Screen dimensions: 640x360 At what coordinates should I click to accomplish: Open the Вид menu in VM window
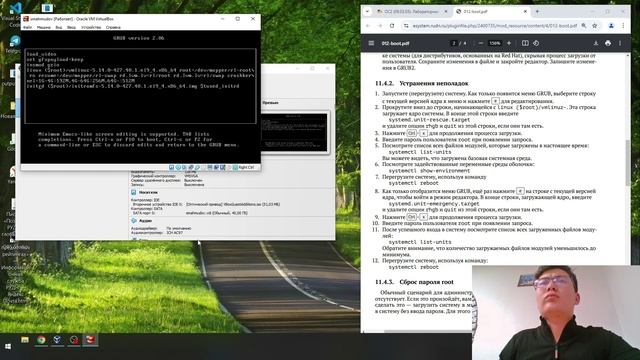[x=59, y=27]
